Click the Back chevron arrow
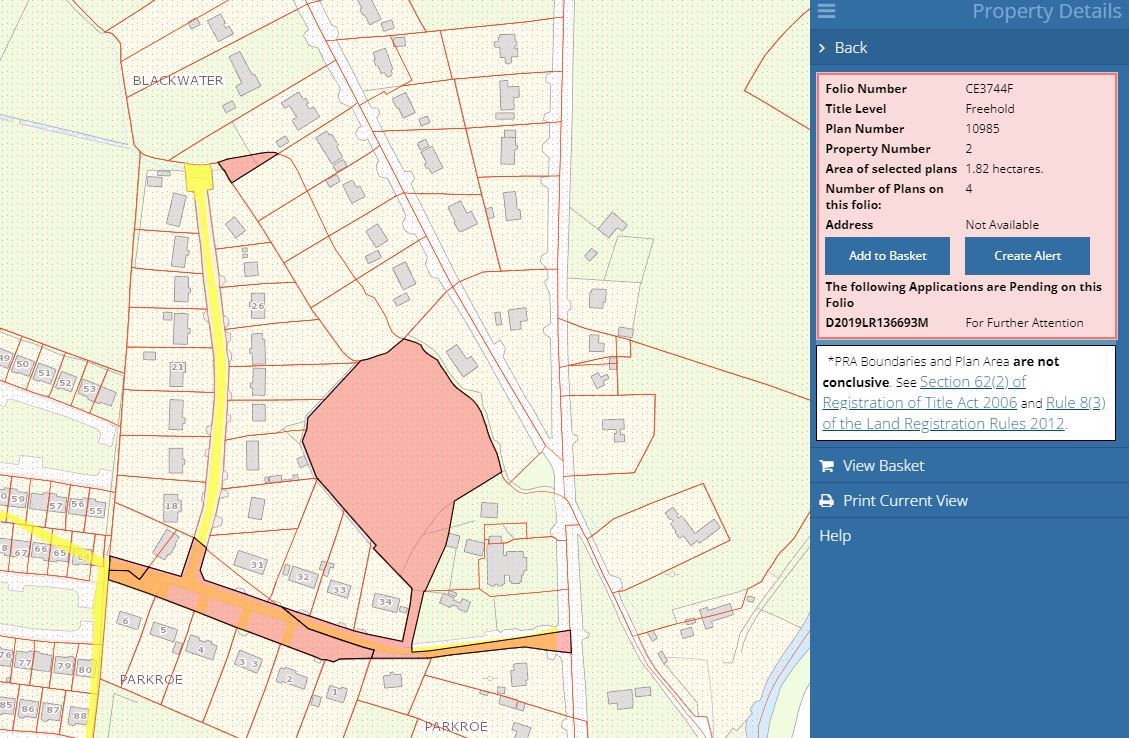1129x738 pixels. coord(822,48)
